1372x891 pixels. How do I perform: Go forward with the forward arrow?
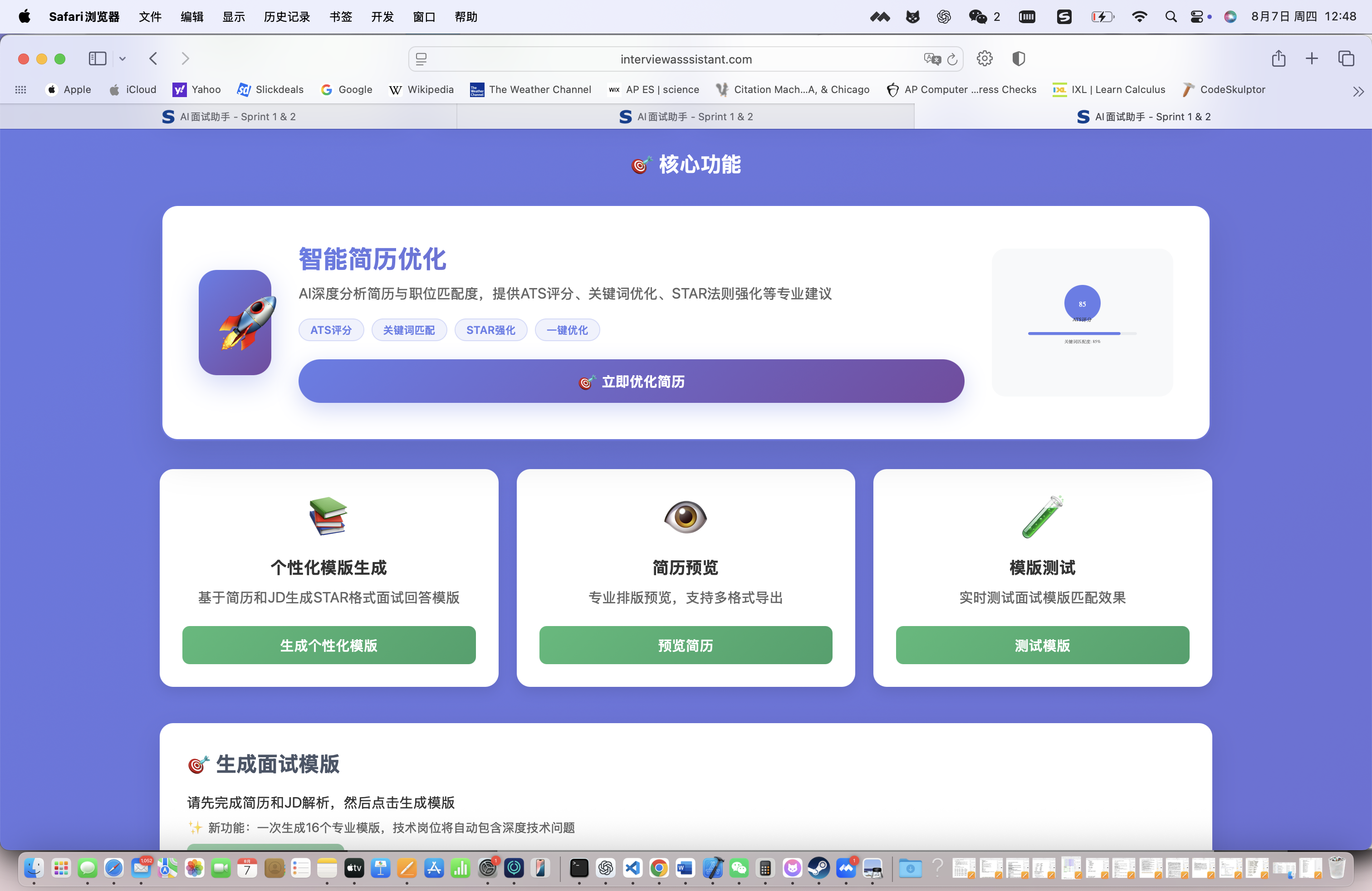[x=185, y=59]
